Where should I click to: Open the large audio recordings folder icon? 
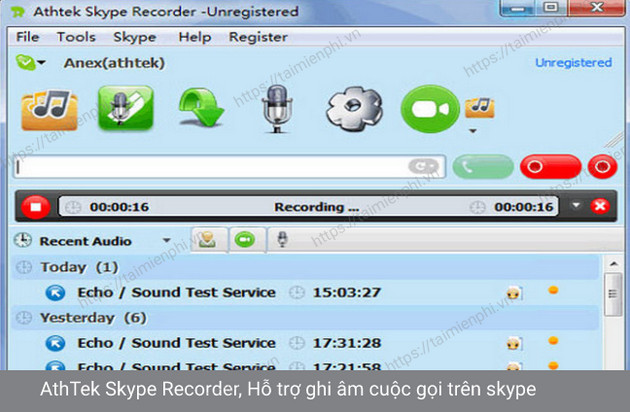pyautogui.click(x=49, y=109)
